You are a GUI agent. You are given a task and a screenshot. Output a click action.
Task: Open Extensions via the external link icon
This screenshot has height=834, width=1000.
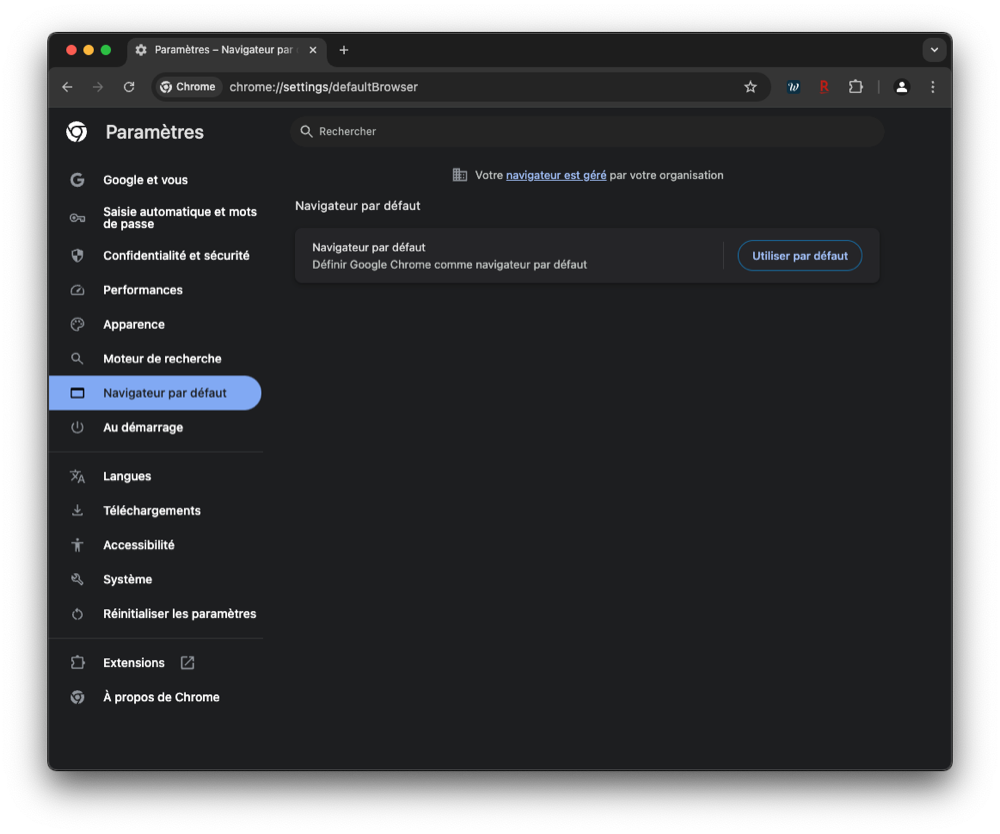(x=187, y=662)
